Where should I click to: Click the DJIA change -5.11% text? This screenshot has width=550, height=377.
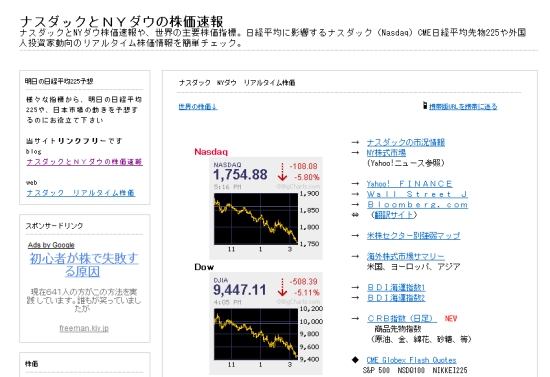(x=307, y=292)
